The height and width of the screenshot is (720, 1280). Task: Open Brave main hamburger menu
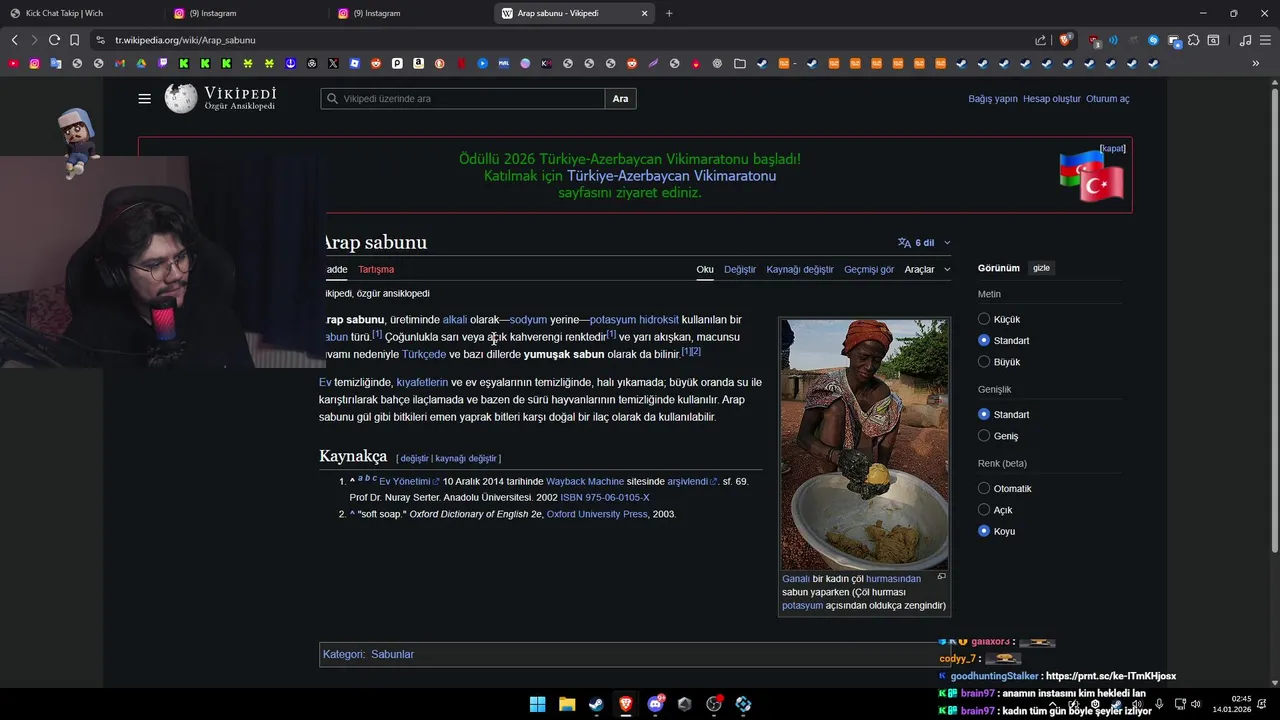[1265, 40]
